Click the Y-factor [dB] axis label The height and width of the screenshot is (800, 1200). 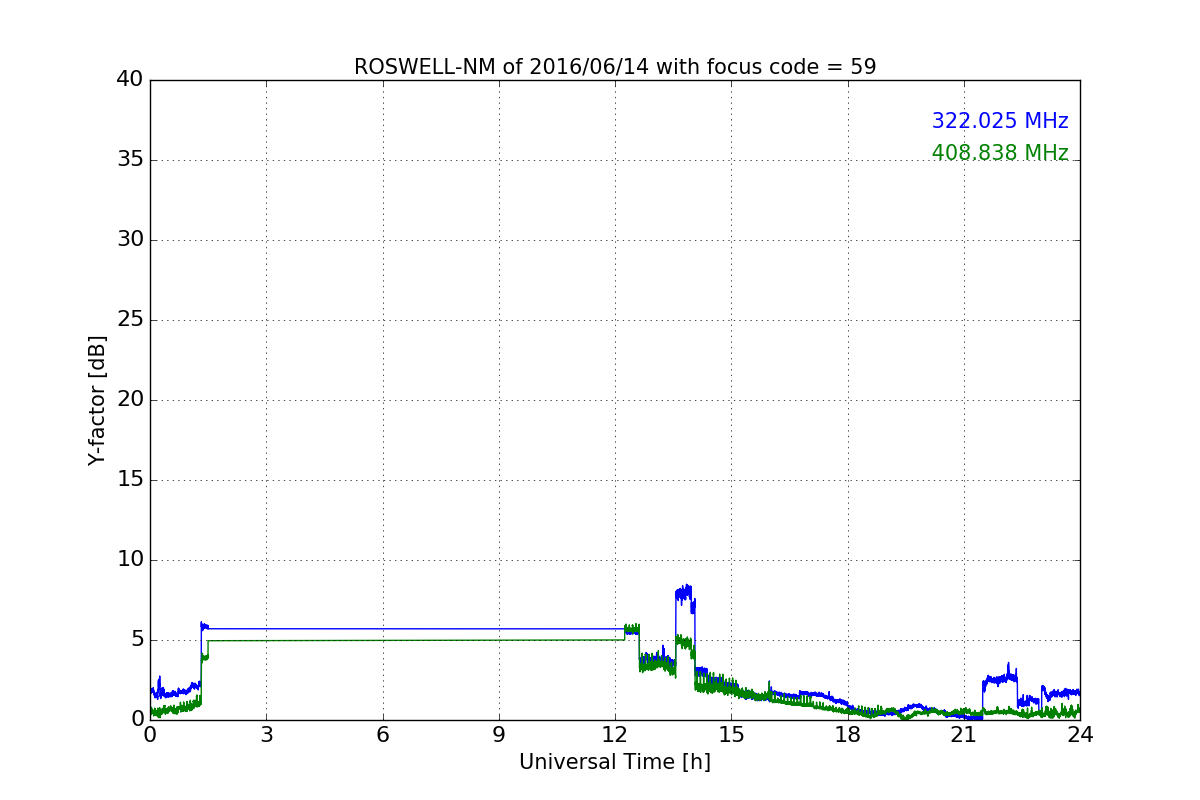tap(97, 400)
